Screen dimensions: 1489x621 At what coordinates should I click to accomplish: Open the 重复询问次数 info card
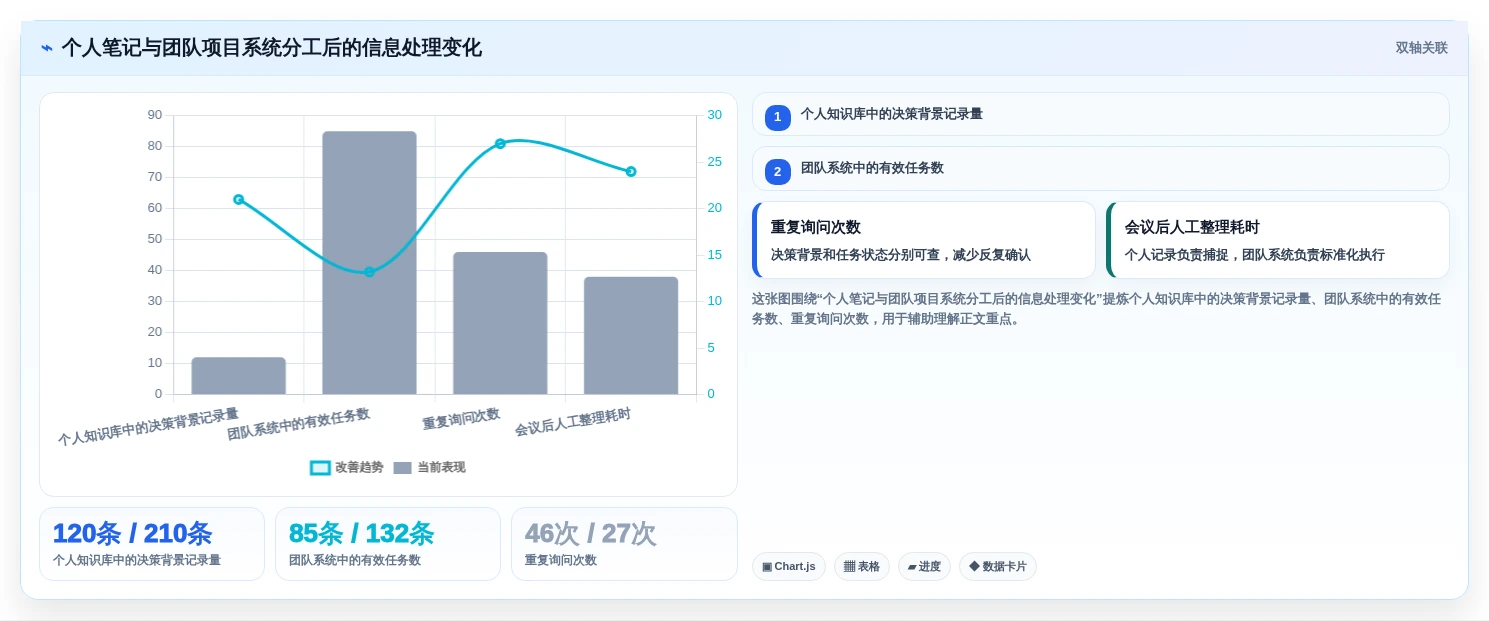[923, 240]
